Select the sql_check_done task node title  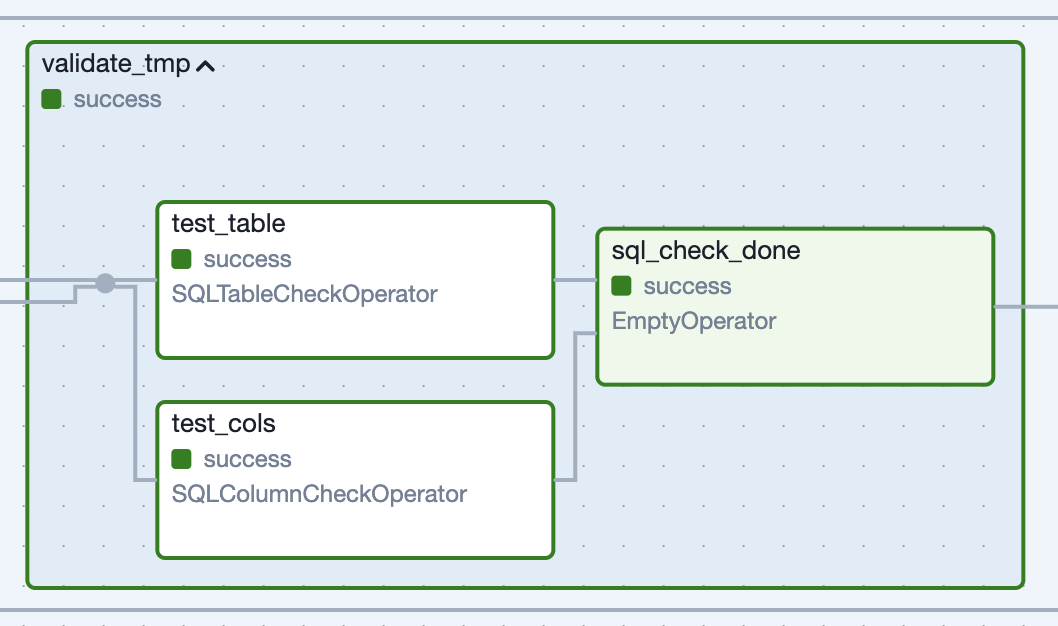click(706, 250)
